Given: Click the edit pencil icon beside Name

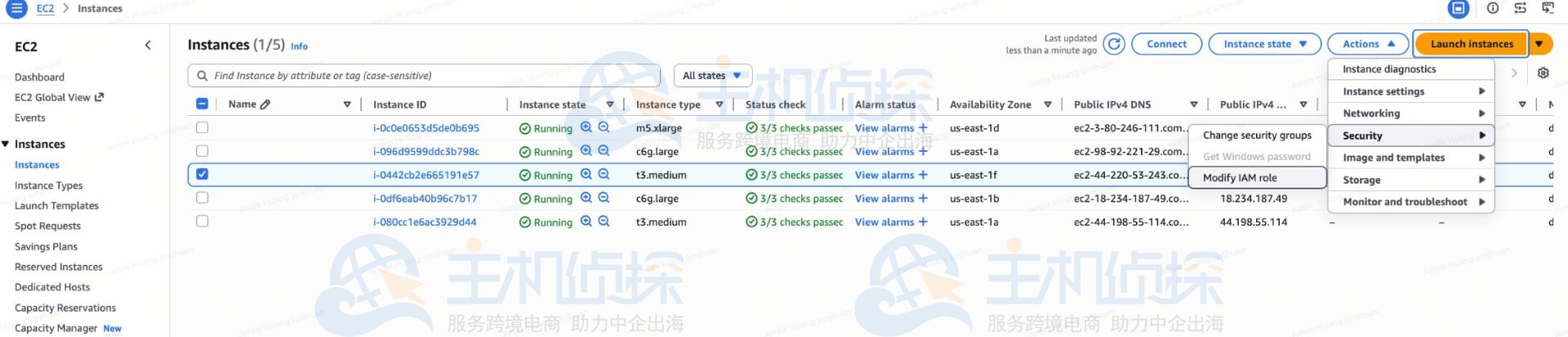Looking at the screenshot, I should coord(265,104).
